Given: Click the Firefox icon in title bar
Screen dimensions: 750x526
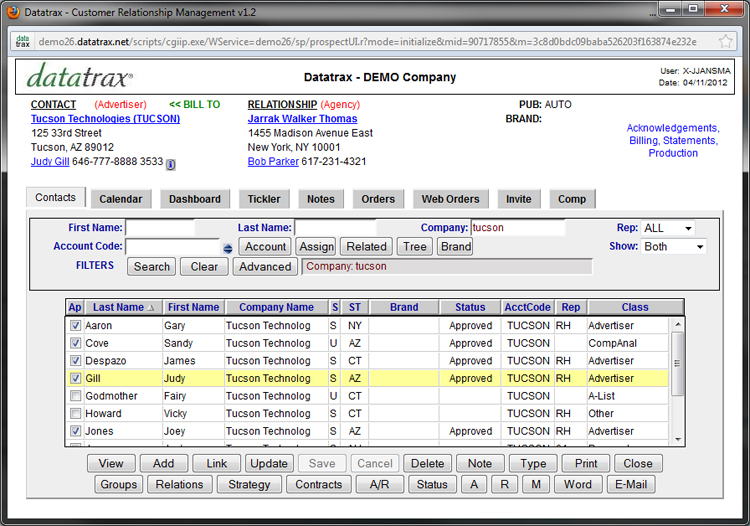Looking at the screenshot, I should pyautogui.click(x=13, y=12).
